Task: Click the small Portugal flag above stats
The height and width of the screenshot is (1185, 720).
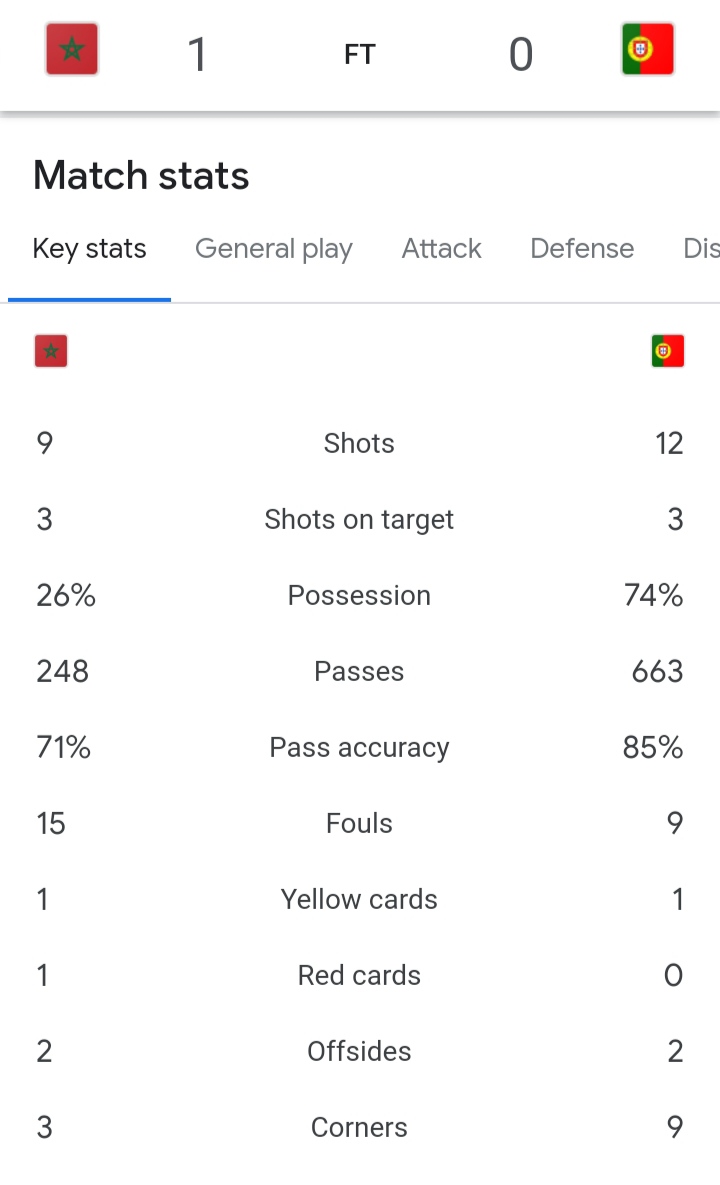Action: (668, 351)
